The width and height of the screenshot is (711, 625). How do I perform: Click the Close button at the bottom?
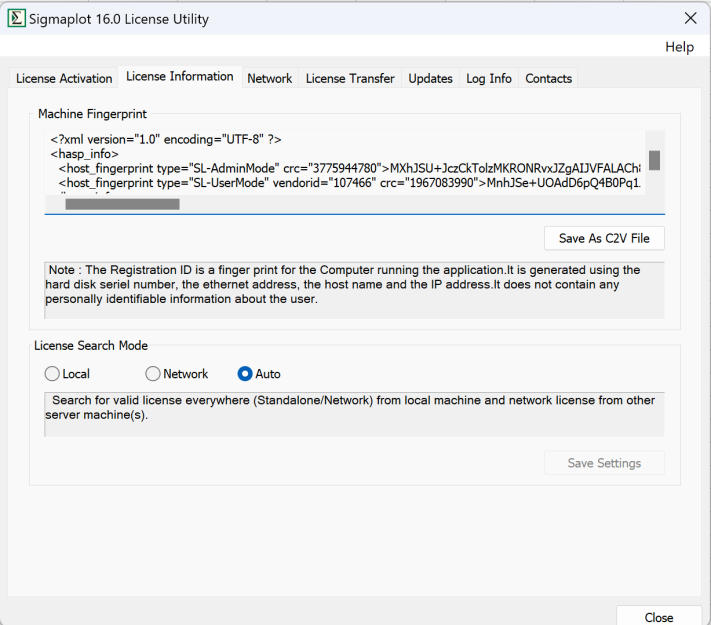pos(658,617)
